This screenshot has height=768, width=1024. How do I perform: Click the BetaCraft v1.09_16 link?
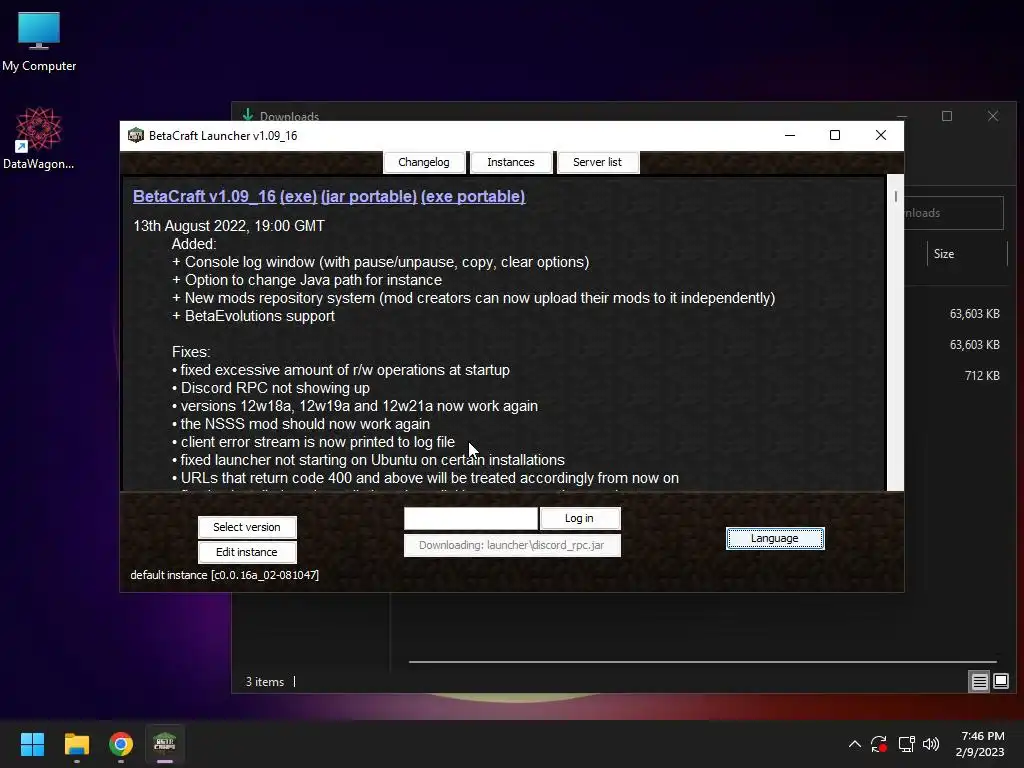tap(204, 197)
